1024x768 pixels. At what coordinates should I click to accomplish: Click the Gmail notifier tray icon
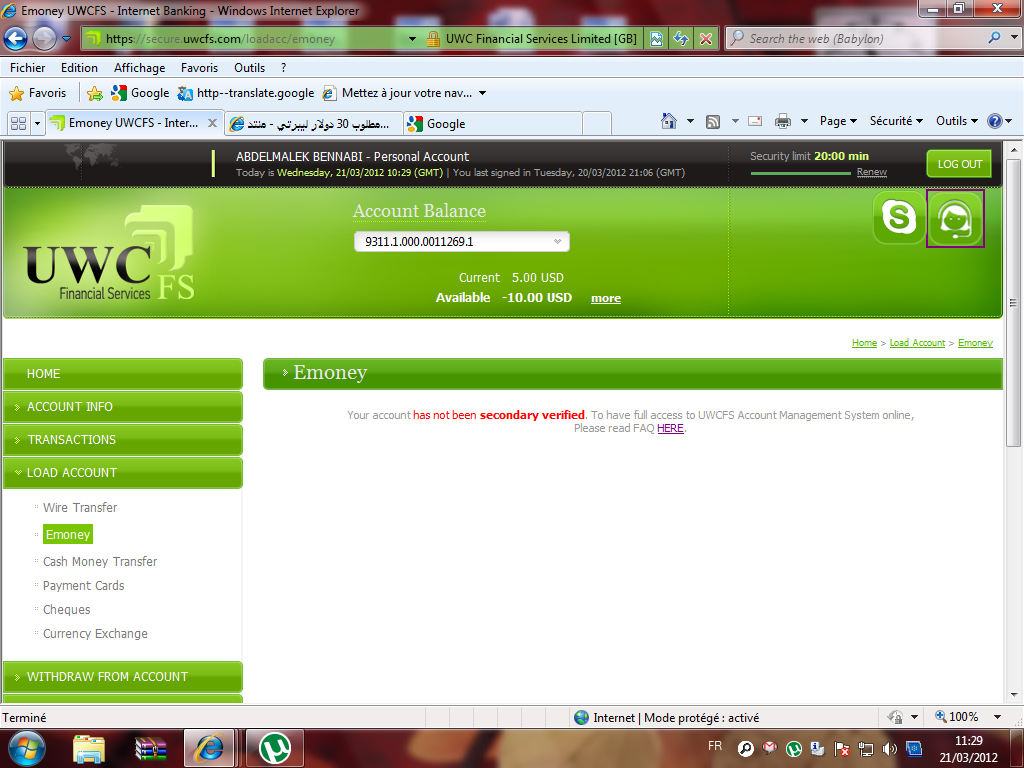769,748
